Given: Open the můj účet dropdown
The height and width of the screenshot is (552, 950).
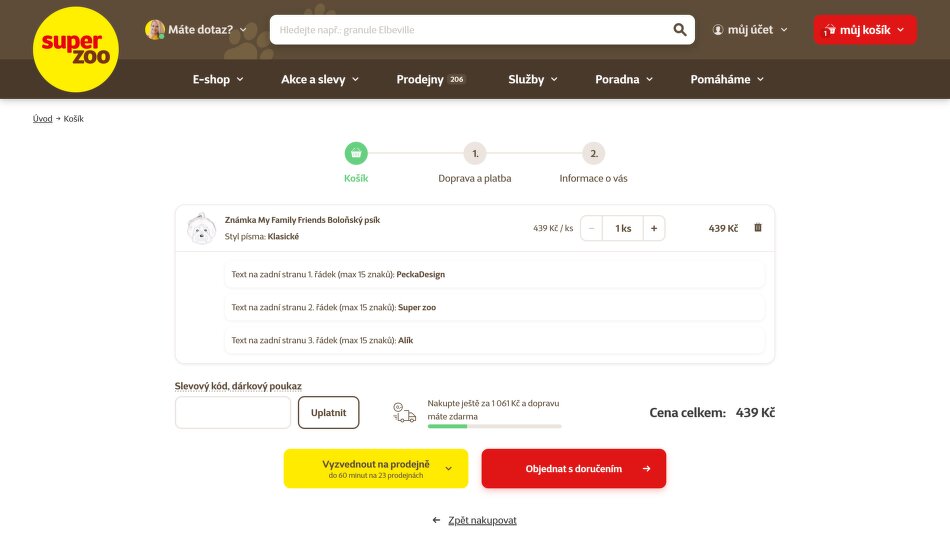Looking at the screenshot, I should [x=750, y=30].
